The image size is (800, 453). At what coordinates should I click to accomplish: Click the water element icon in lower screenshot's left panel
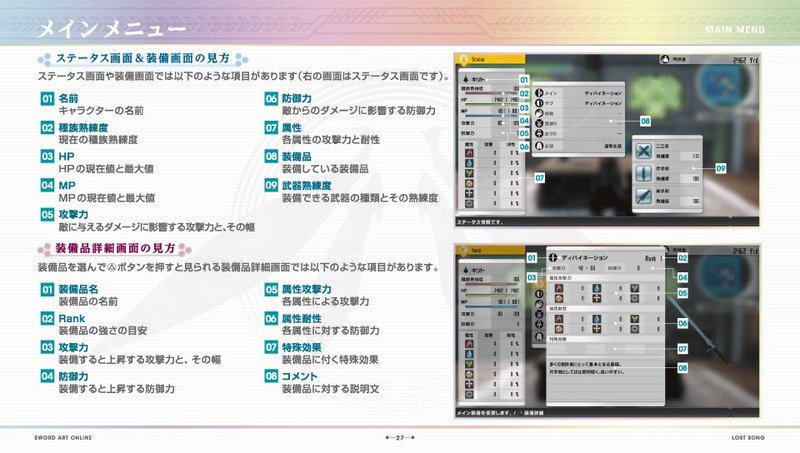(469, 354)
